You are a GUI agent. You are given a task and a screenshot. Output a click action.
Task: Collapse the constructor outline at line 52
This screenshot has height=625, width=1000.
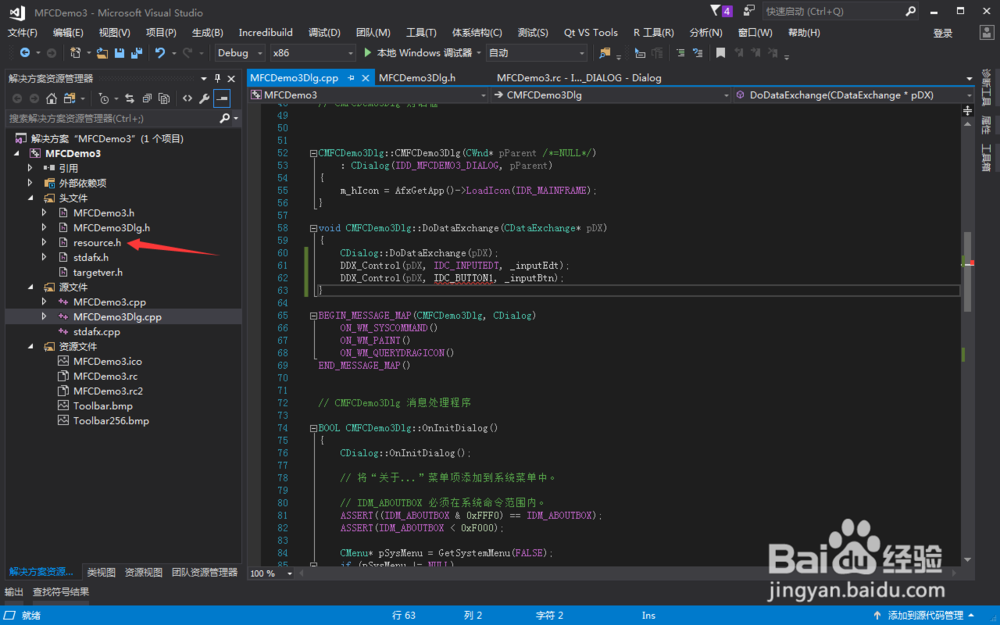pos(313,153)
